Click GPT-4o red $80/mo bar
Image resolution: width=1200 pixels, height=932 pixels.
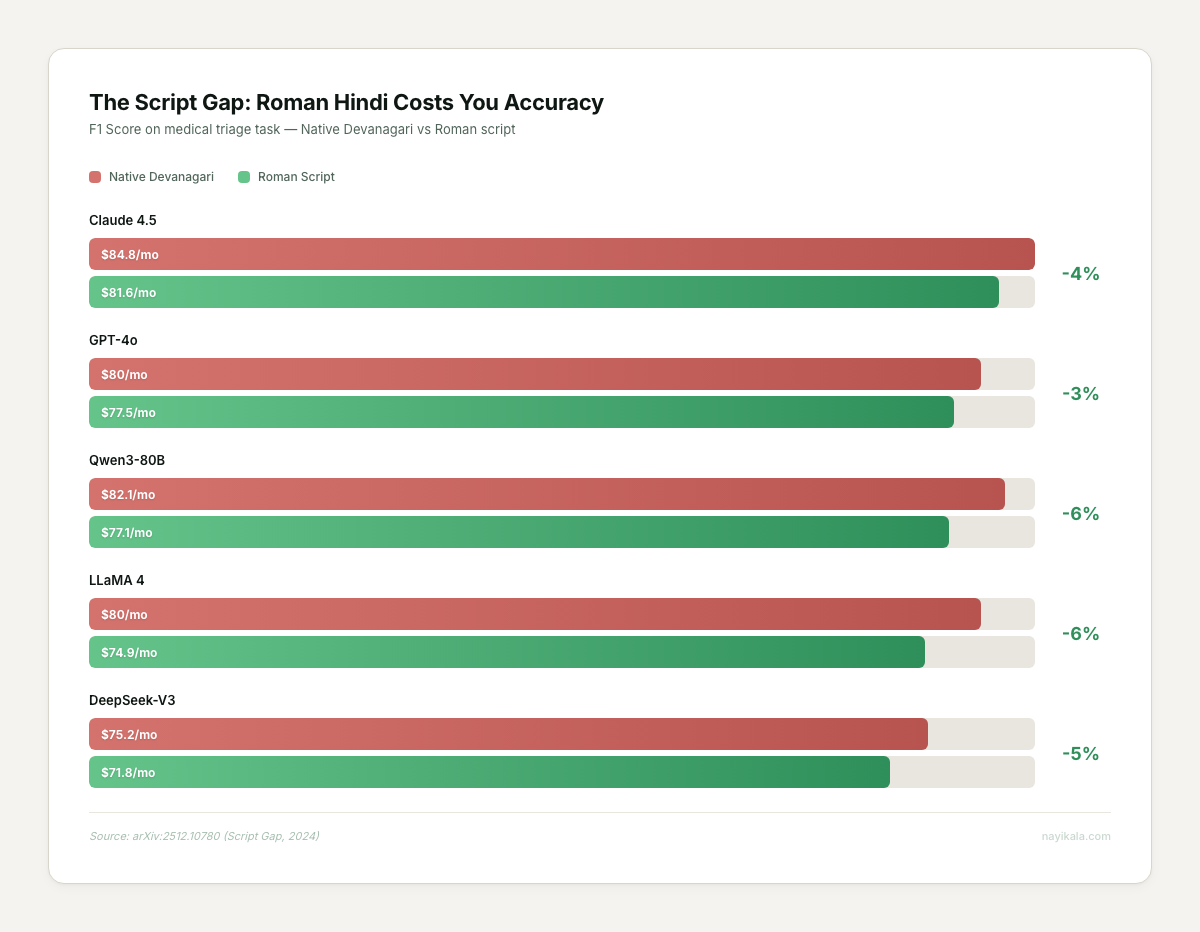[534, 374]
